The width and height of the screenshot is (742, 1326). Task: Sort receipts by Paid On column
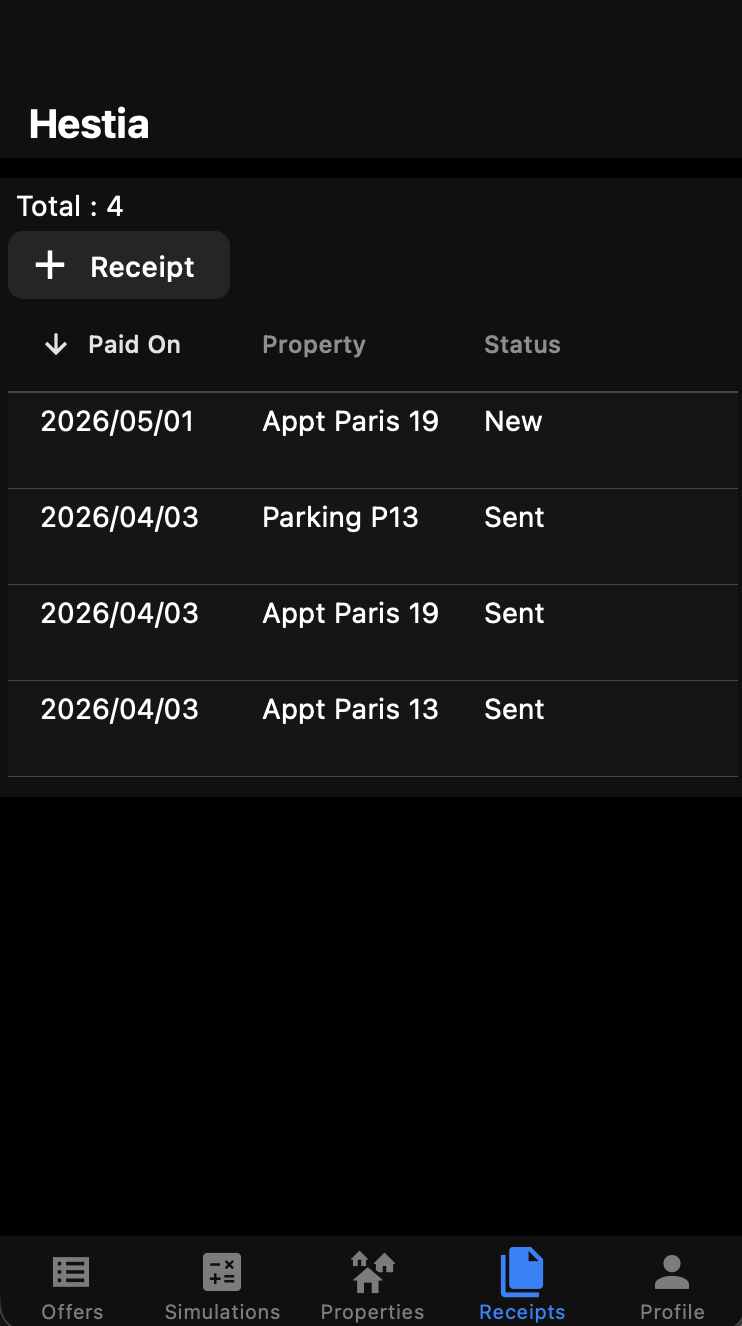(134, 345)
